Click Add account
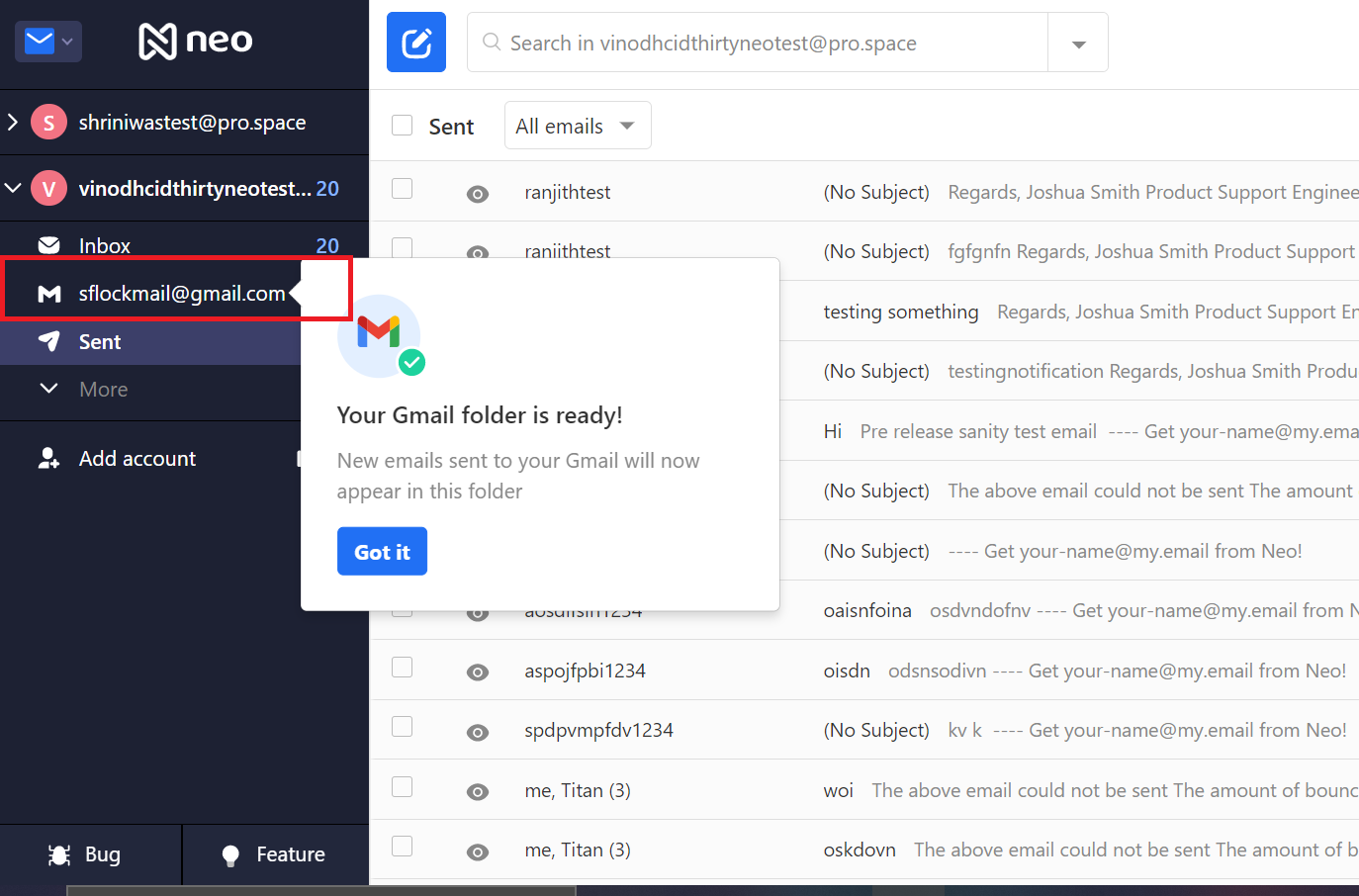Viewport: 1359px width, 896px height. (x=137, y=459)
